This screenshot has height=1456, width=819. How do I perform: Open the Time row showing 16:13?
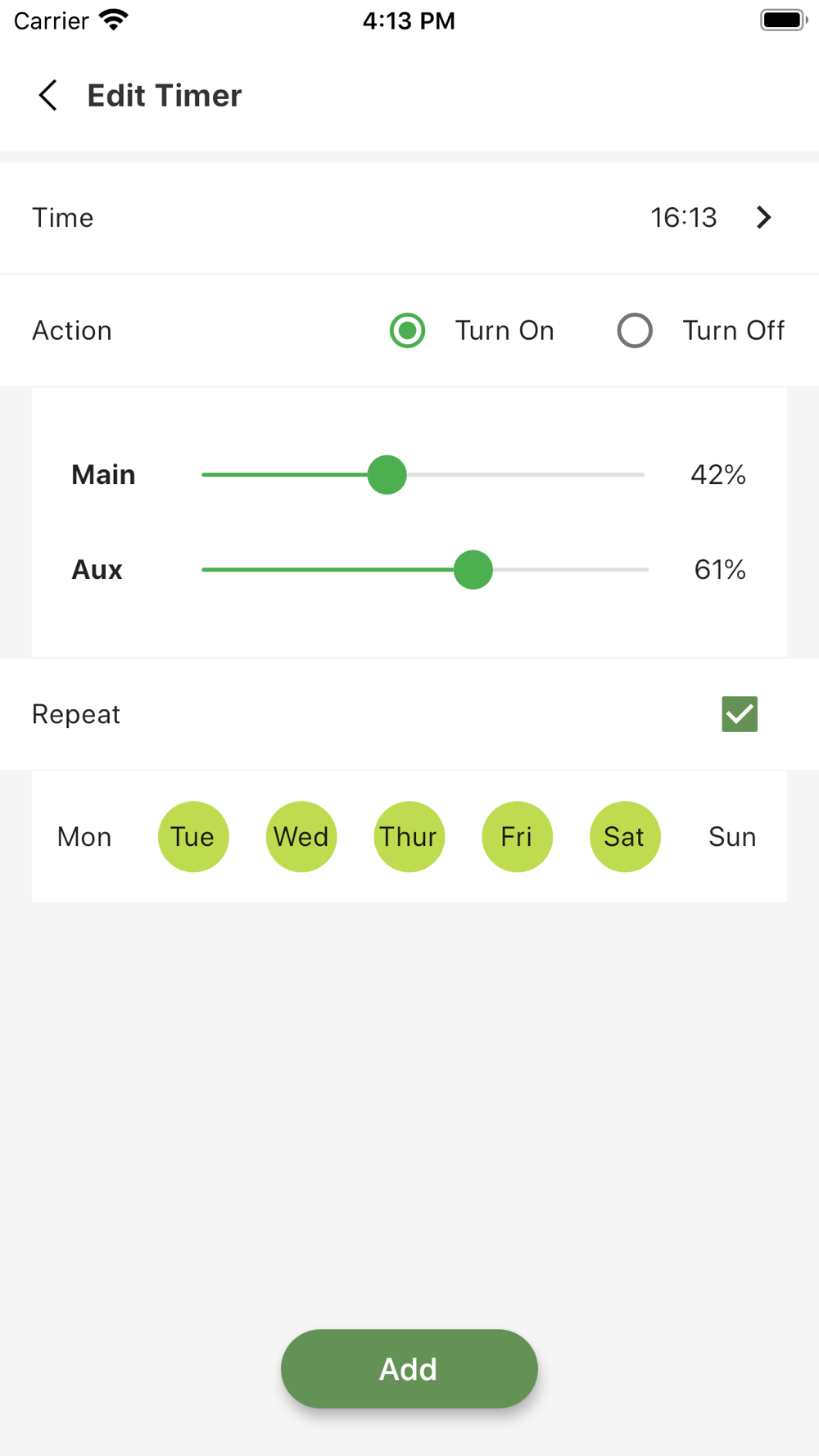click(x=409, y=218)
